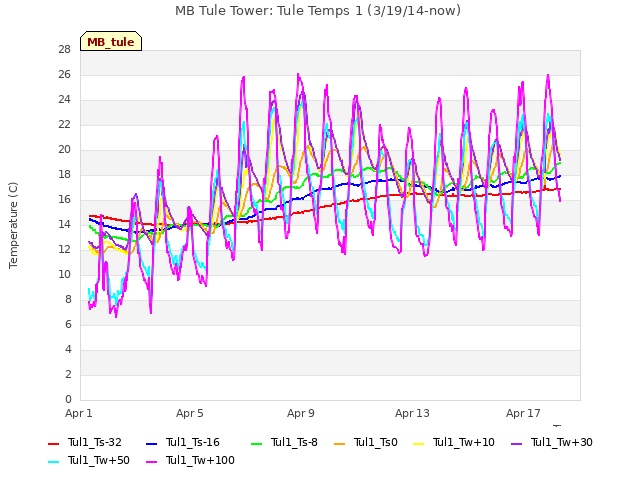Click the Apr 13 x-axis tick label
The image size is (640, 480).
412,413
